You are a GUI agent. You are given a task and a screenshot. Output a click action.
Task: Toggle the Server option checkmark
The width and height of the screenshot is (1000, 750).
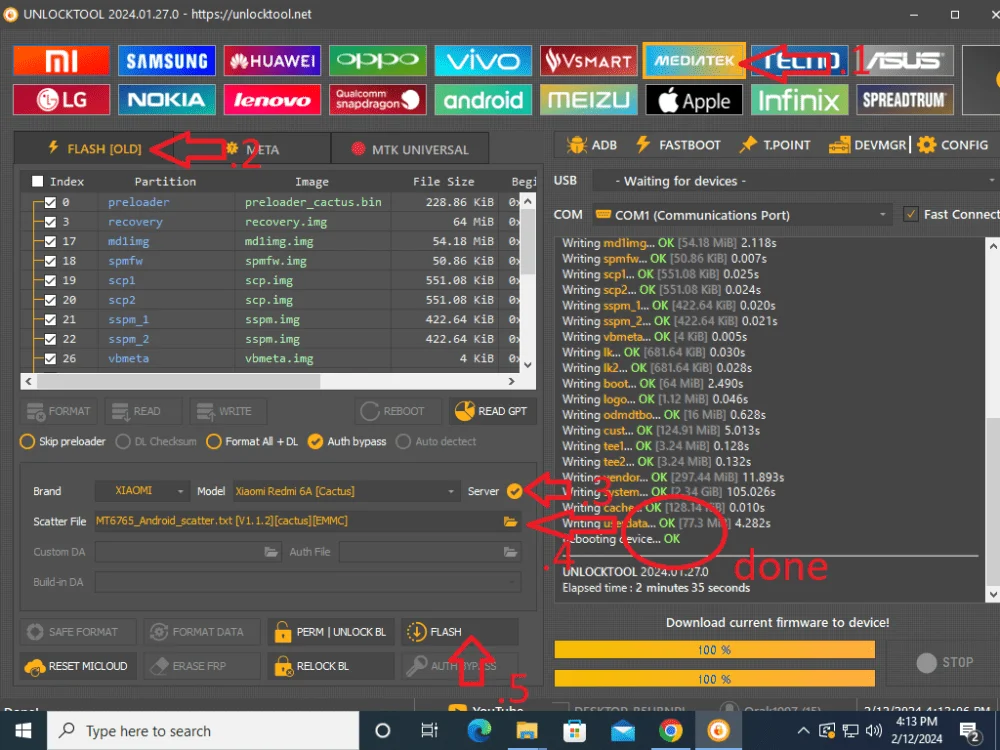(x=514, y=491)
